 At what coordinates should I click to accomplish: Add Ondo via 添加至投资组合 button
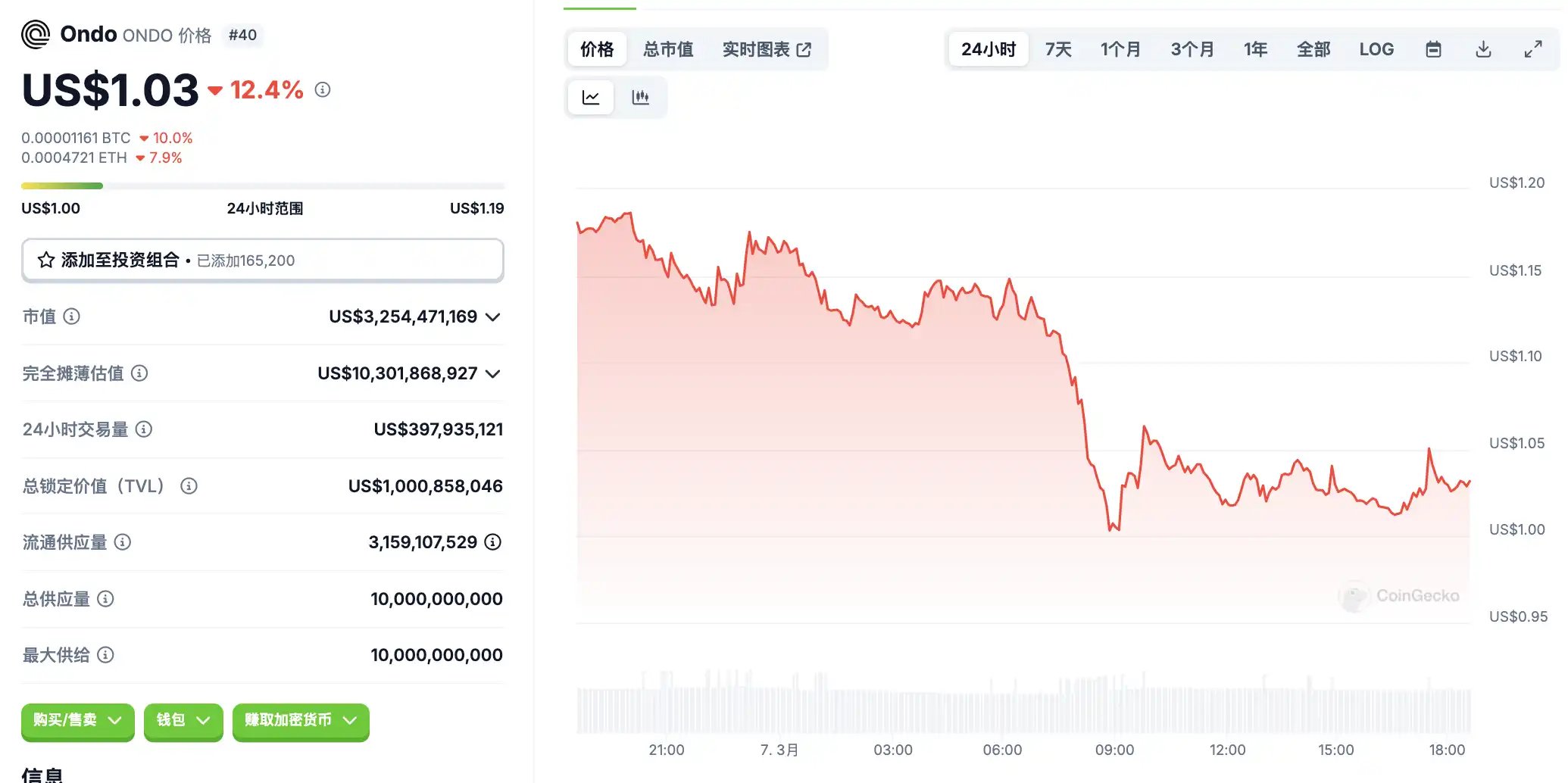click(263, 260)
